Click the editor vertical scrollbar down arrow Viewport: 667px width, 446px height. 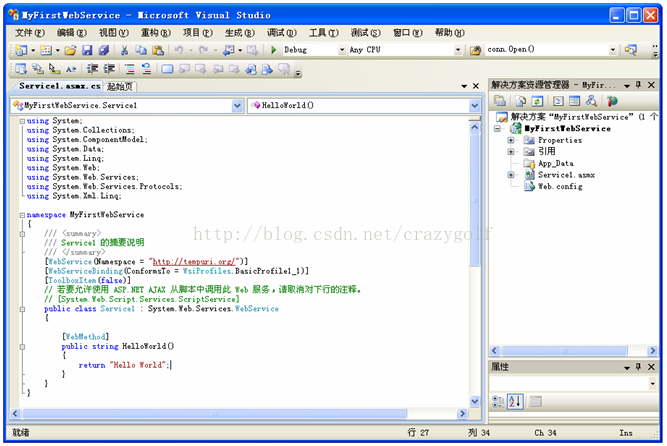point(475,401)
